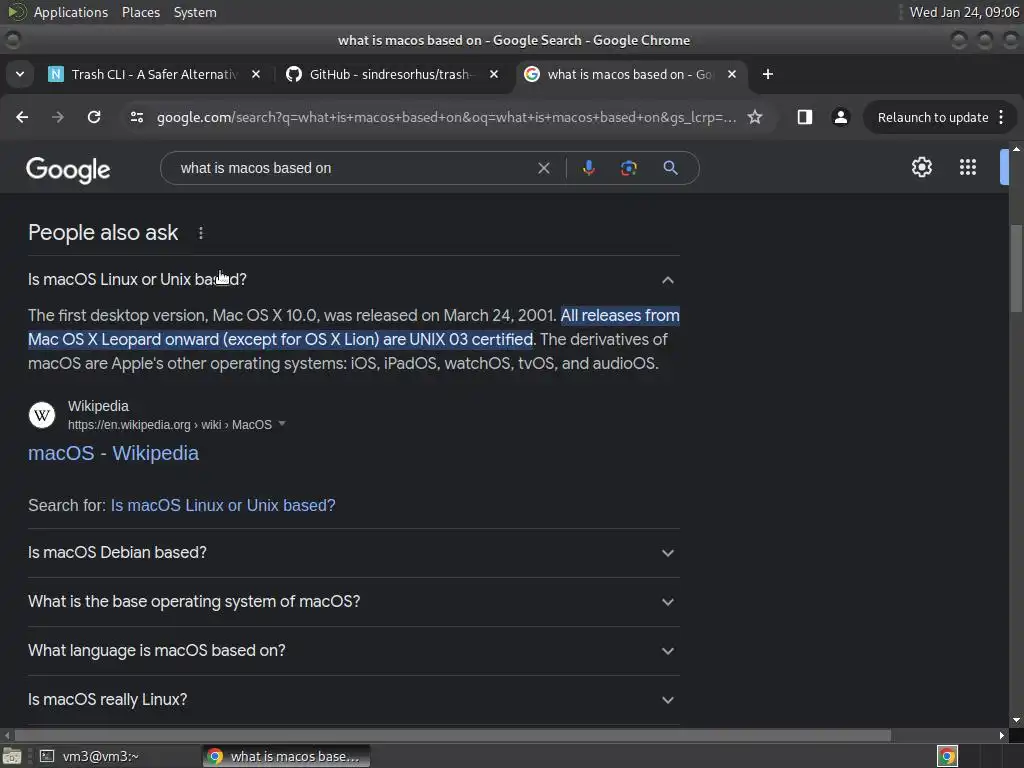The height and width of the screenshot is (768, 1024).
Task: Open Google quick settings gear
Action: (x=921, y=167)
